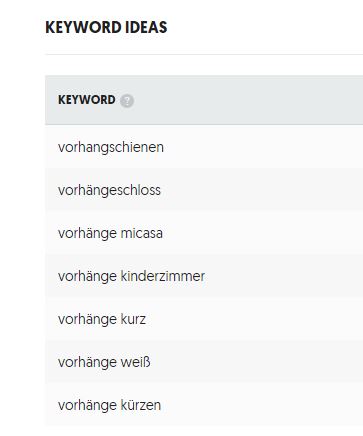Screen dimensions: 363x436
Task: Click the word kurz in keyword list
Action: 133,319
